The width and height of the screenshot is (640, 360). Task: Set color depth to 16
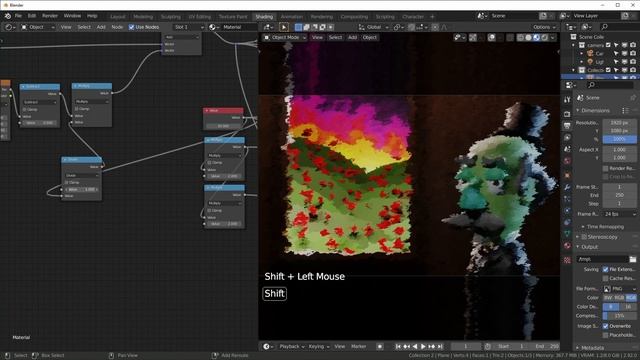(628, 307)
